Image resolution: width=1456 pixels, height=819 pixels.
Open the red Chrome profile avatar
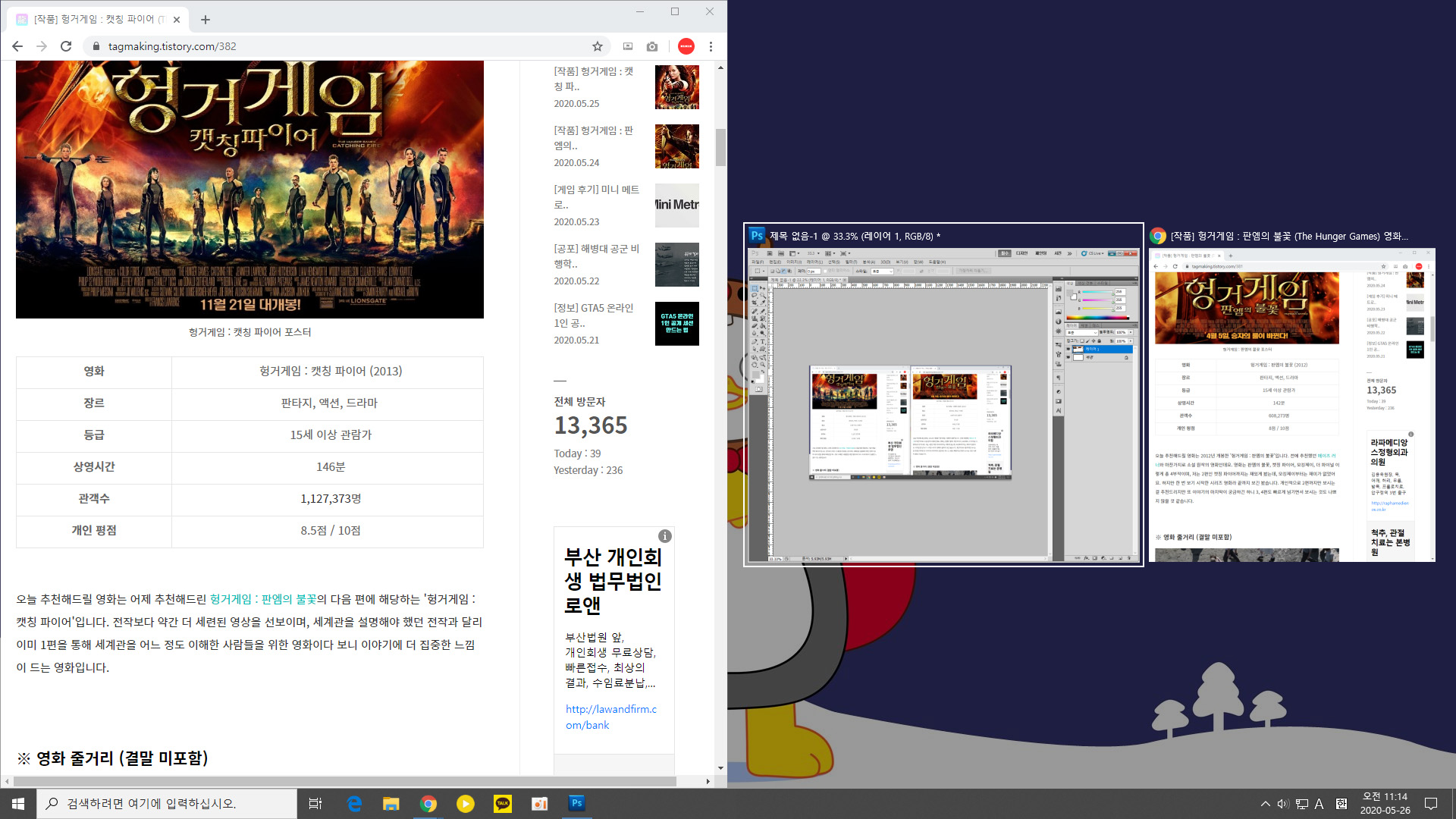(686, 46)
